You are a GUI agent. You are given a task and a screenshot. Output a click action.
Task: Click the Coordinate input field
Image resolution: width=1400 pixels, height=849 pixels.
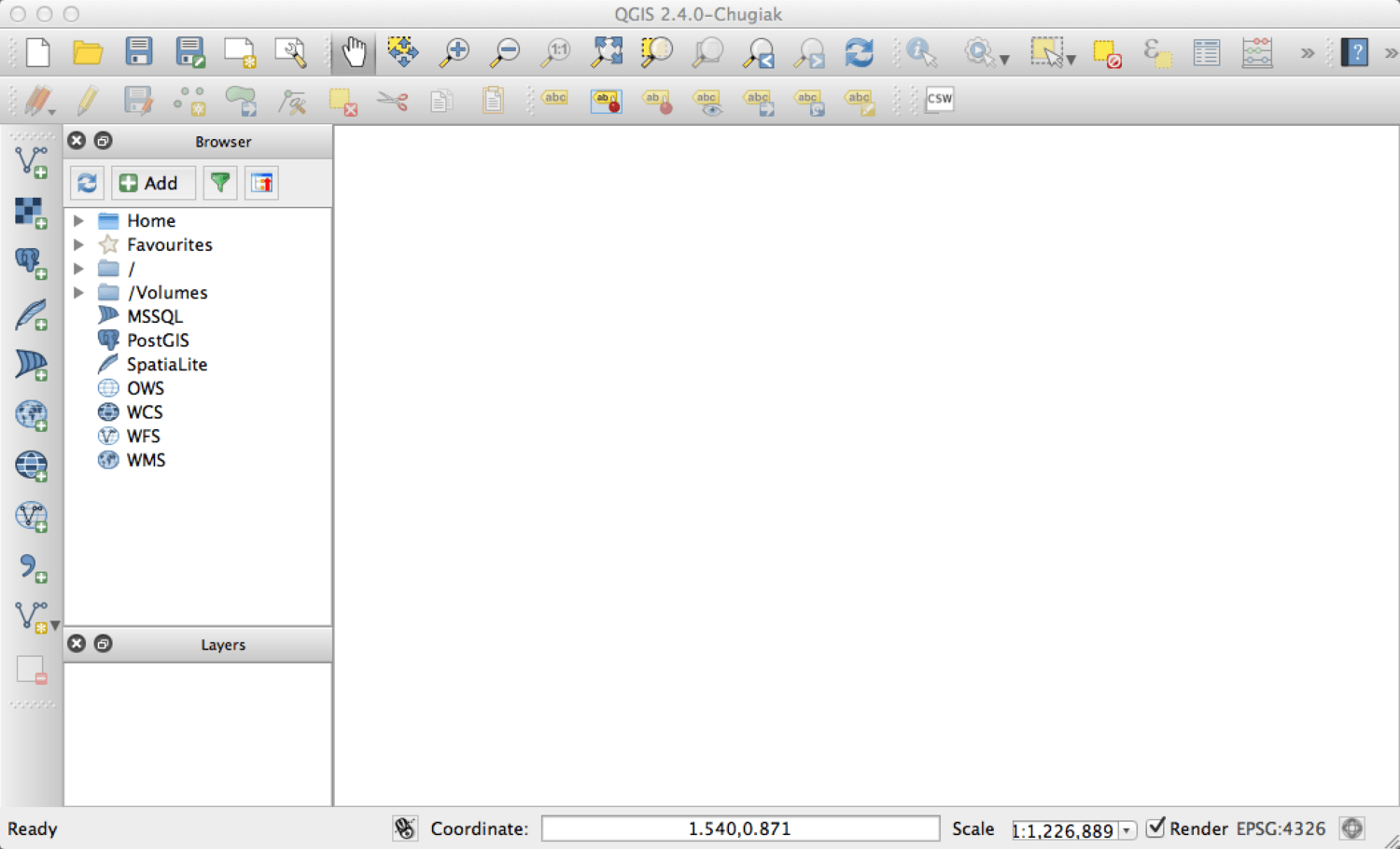(x=740, y=828)
